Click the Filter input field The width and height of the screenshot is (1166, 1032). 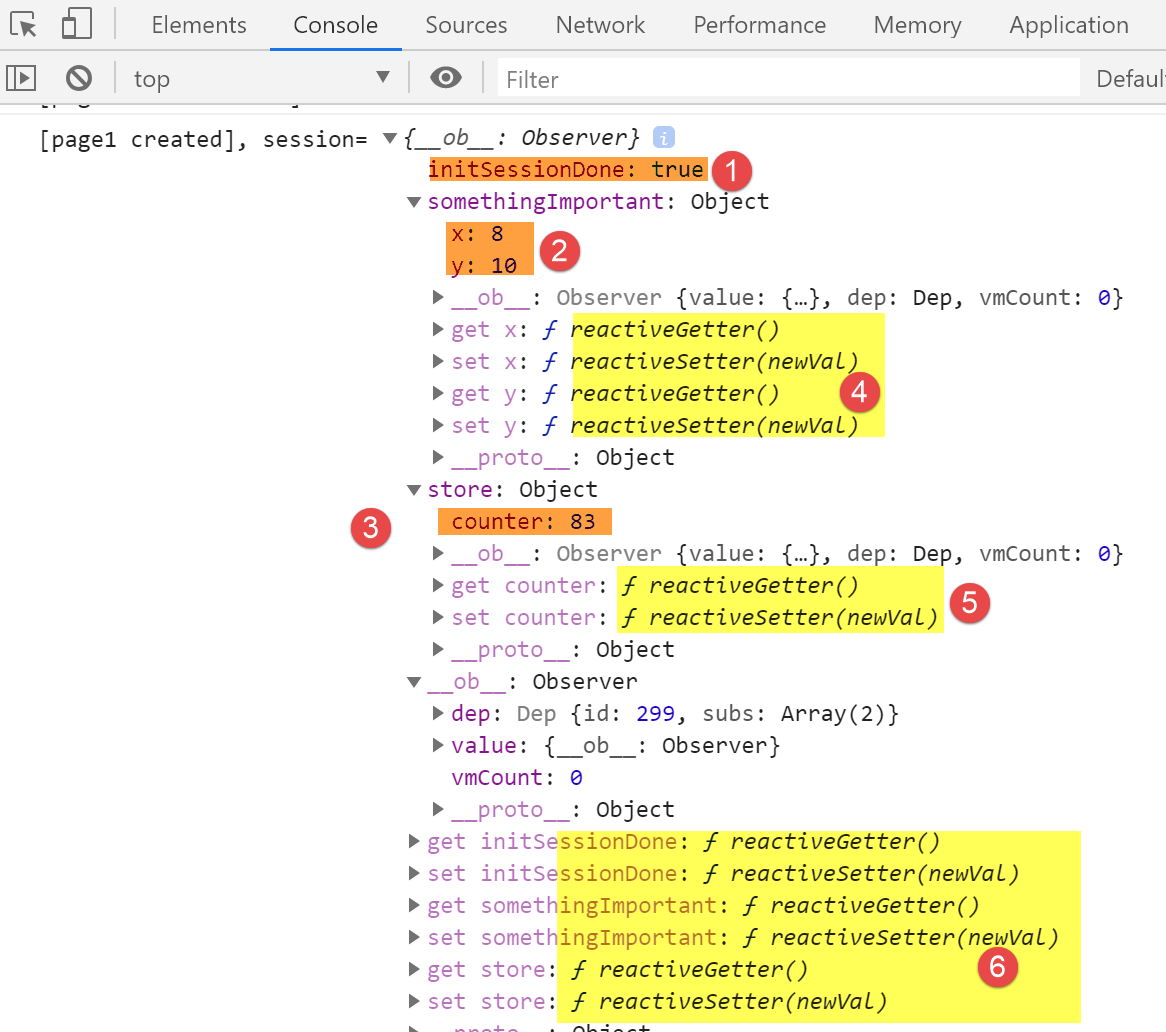coord(788,79)
